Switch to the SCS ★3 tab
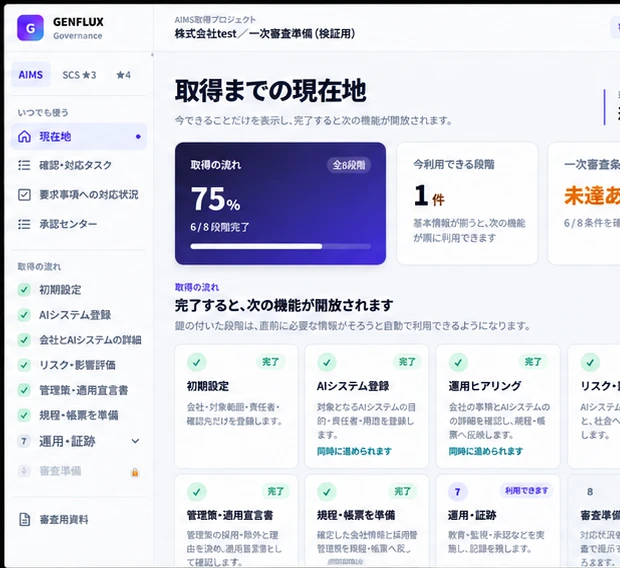This screenshot has width=620, height=568. point(79,75)
